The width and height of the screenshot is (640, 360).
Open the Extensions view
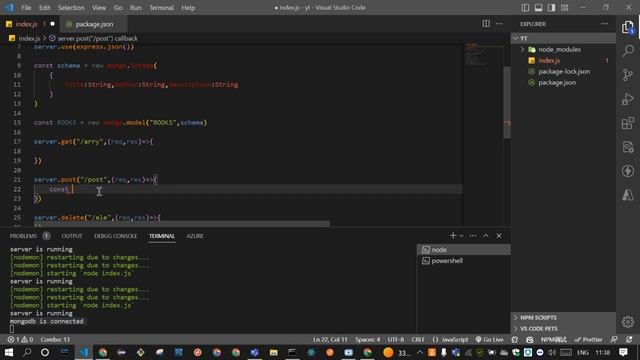tap(628, 123)
